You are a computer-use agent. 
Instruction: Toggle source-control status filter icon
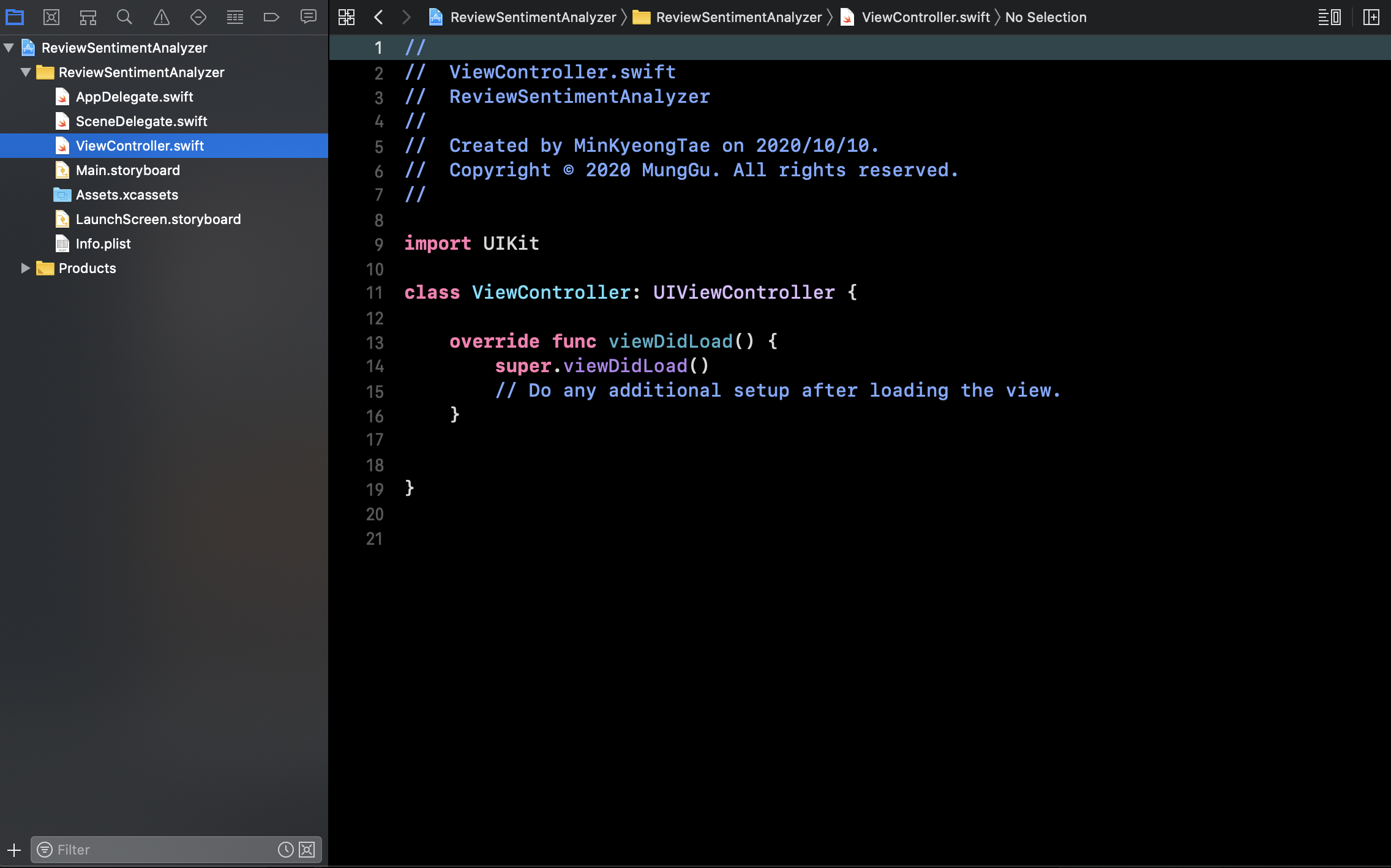(x=307, y=850)
